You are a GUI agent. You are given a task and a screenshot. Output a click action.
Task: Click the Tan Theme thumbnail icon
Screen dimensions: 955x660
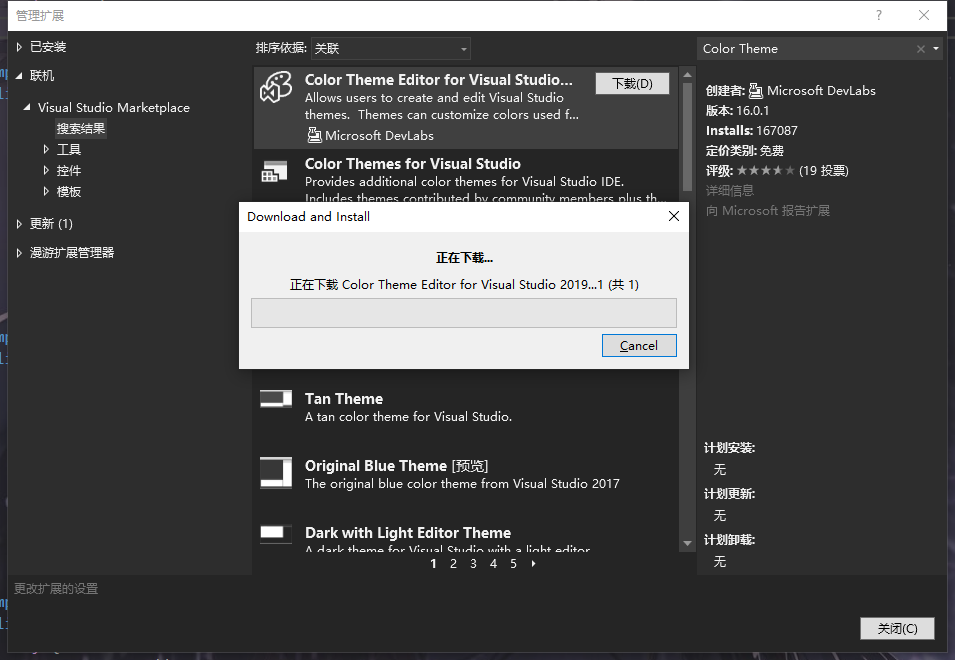[276, 399]
